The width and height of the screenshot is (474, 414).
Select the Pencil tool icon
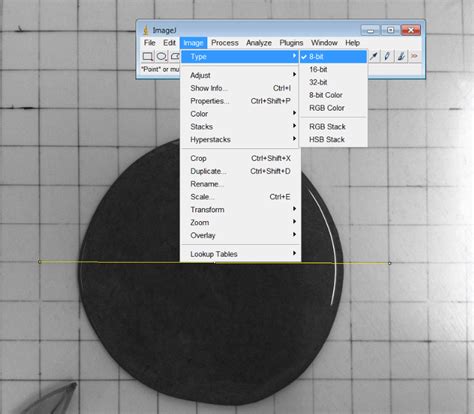point(387,56)
